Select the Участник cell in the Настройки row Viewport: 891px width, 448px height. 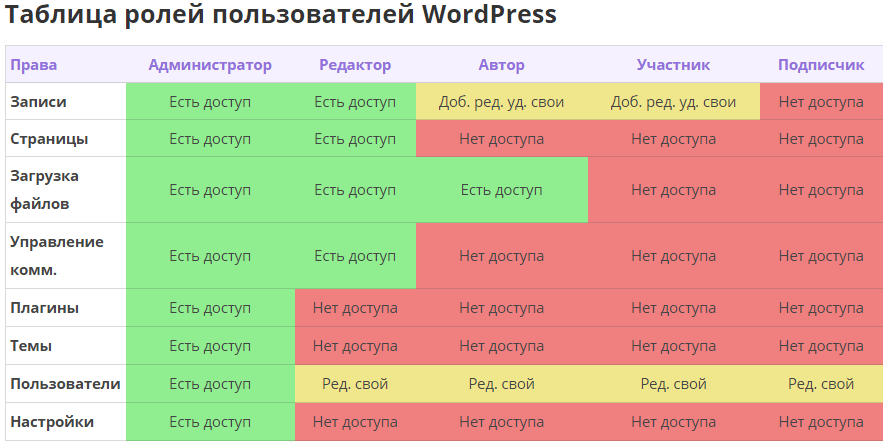[673, 422]
